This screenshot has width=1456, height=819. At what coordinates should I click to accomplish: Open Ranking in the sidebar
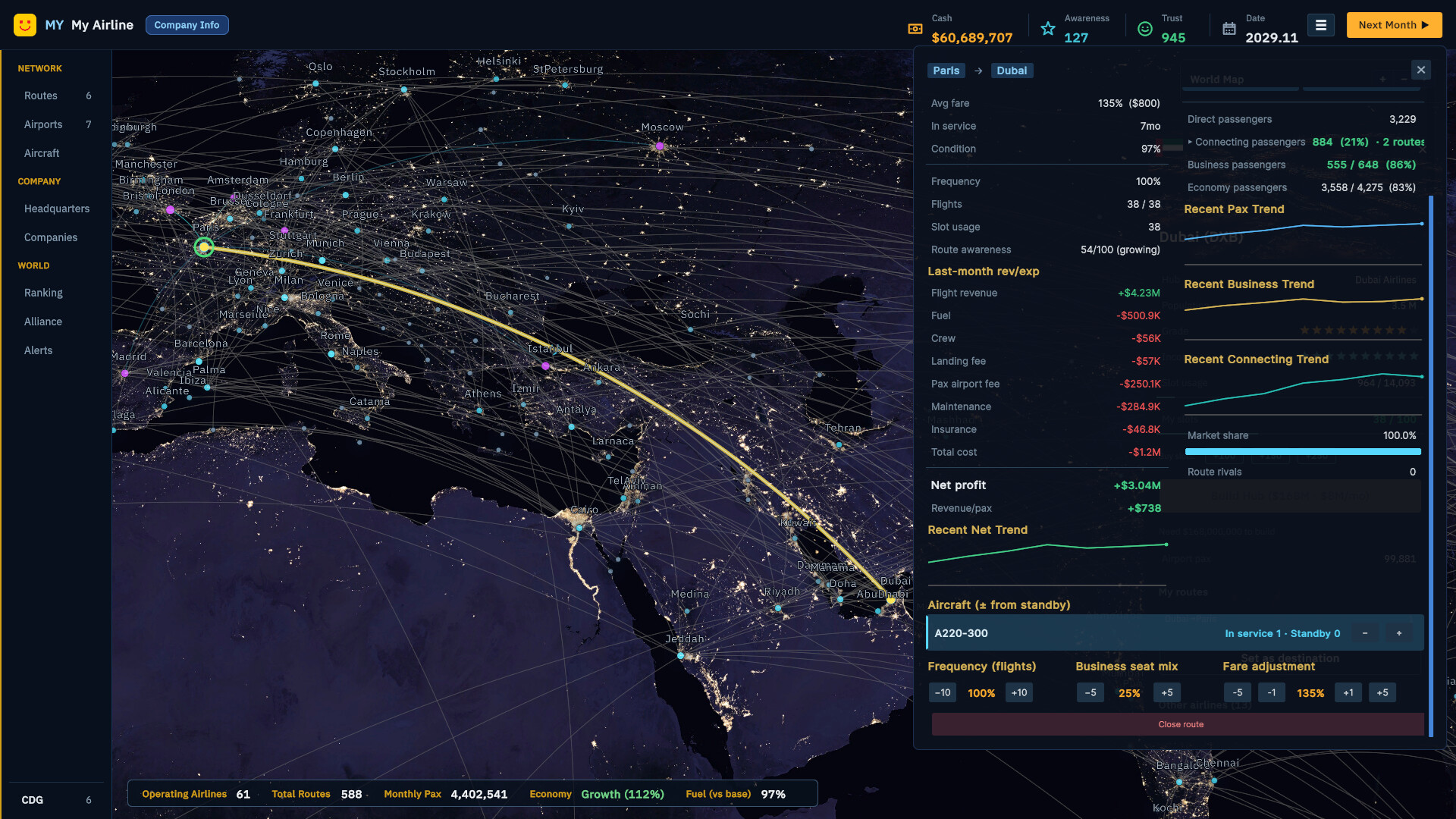coord(57,293)
